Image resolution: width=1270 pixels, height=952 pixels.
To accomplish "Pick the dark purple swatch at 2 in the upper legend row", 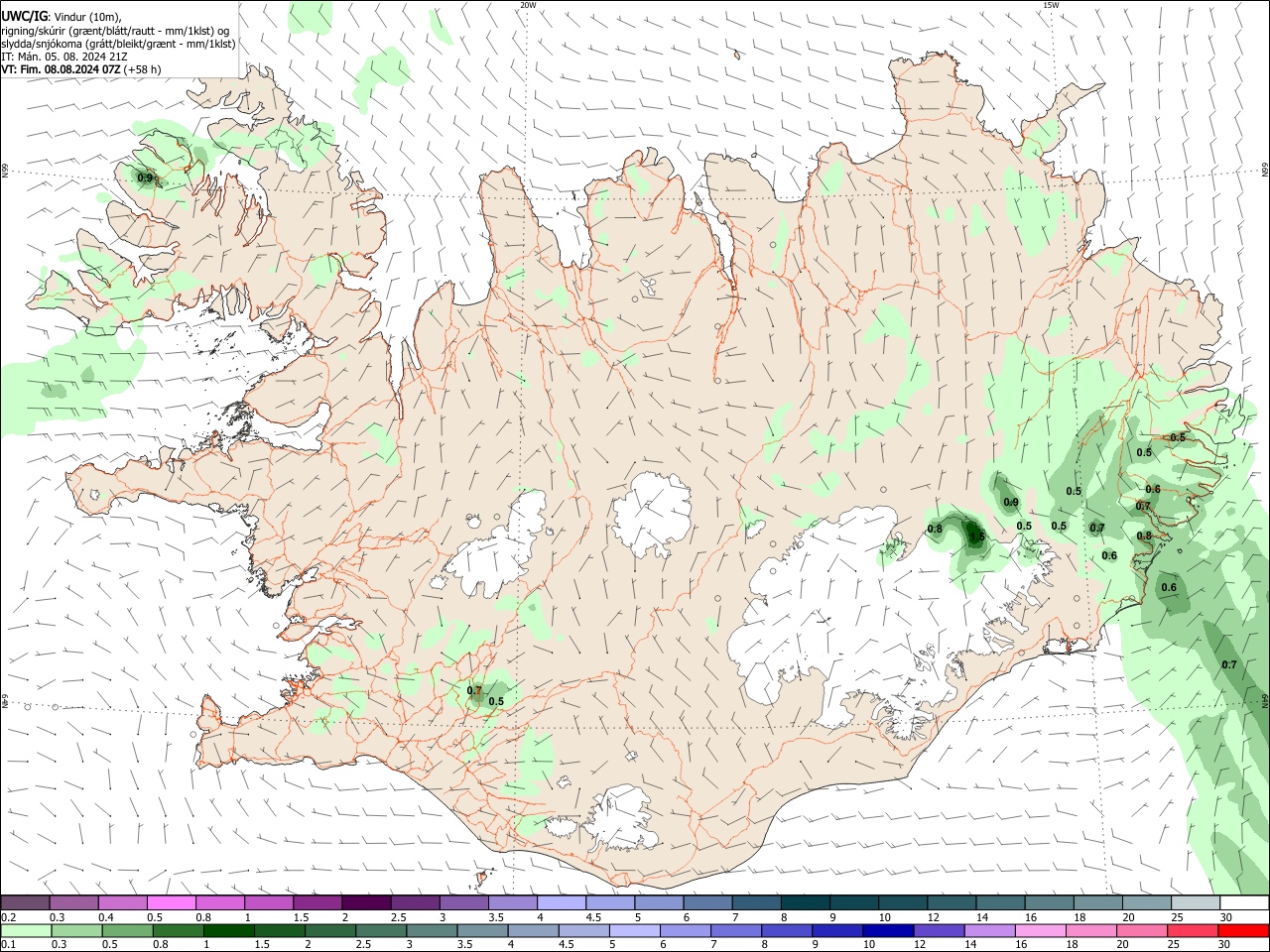I will [x=365, y=902].
